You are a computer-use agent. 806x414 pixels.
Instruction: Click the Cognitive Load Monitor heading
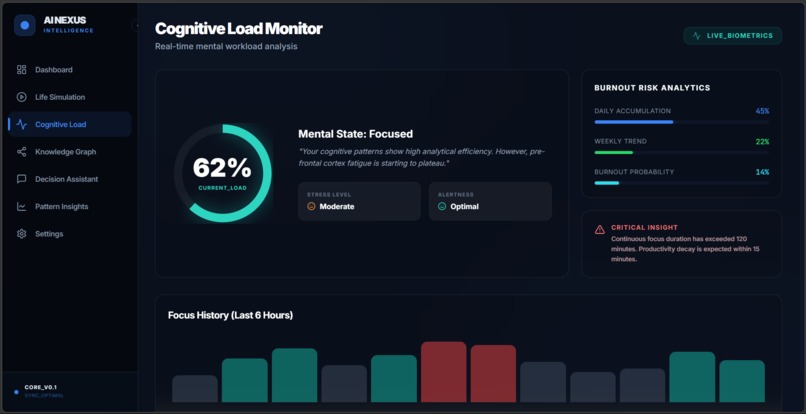coord(239,28)
